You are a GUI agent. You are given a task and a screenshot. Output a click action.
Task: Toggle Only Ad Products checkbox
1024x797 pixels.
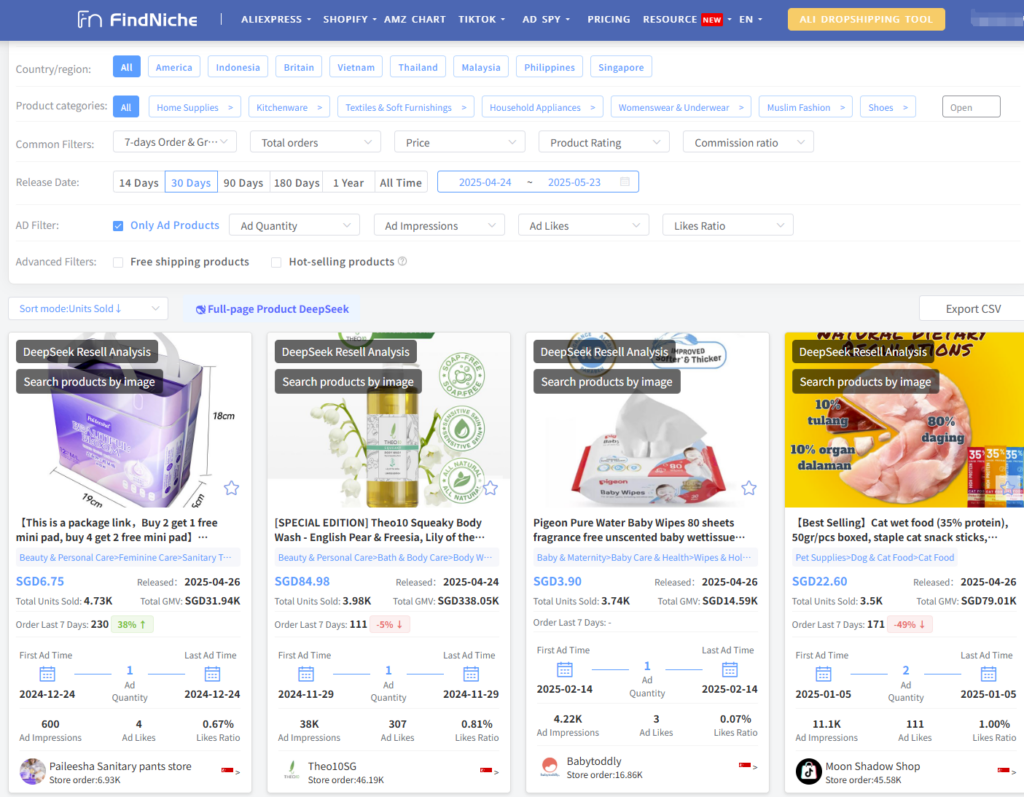click(x=118, y=226)
